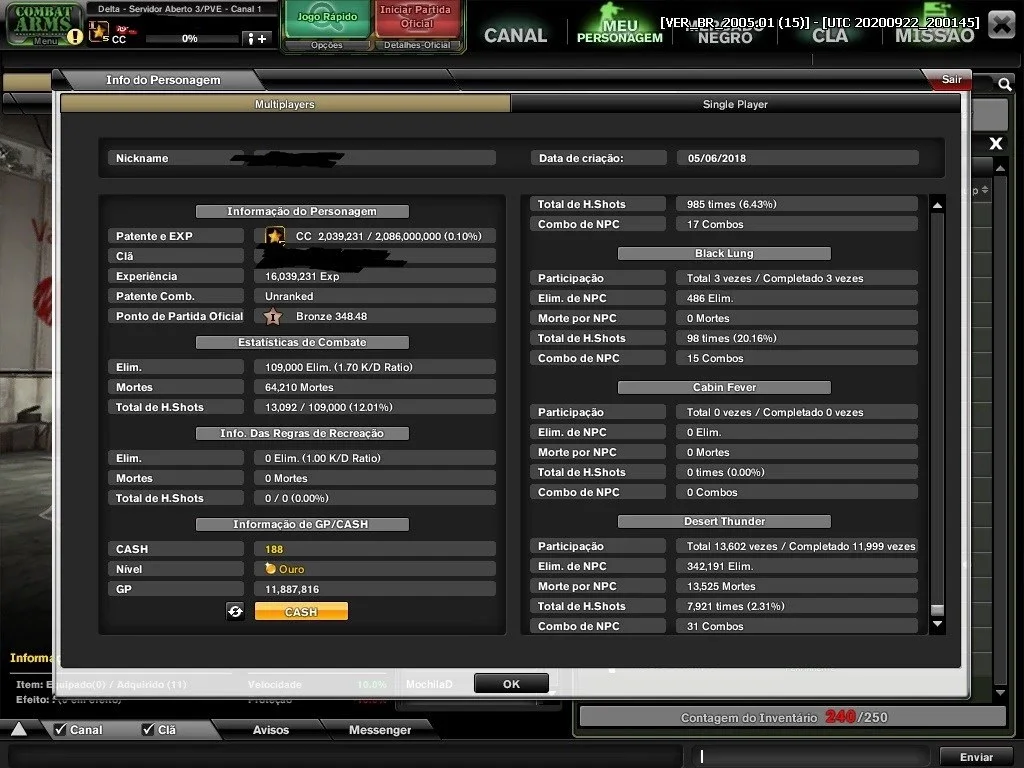Click the Combat Arms logo menu
This screenshot has height=768, width=1024.
click(x=42, y=24)
